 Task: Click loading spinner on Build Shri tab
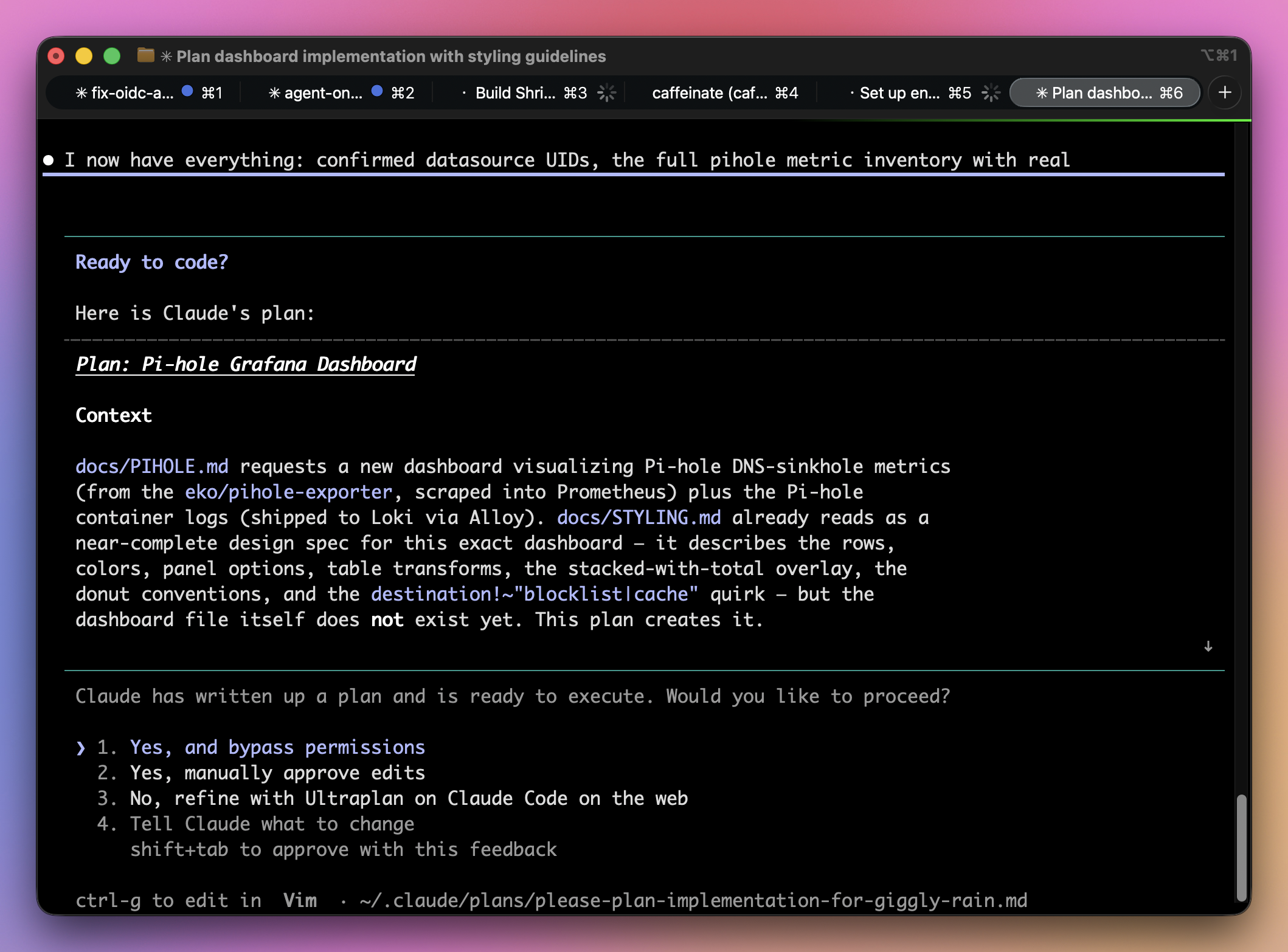tap(606, 92)
